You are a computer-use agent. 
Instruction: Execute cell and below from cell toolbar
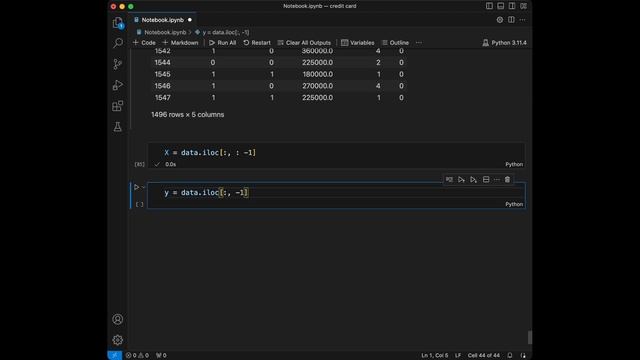pos(473,180)
